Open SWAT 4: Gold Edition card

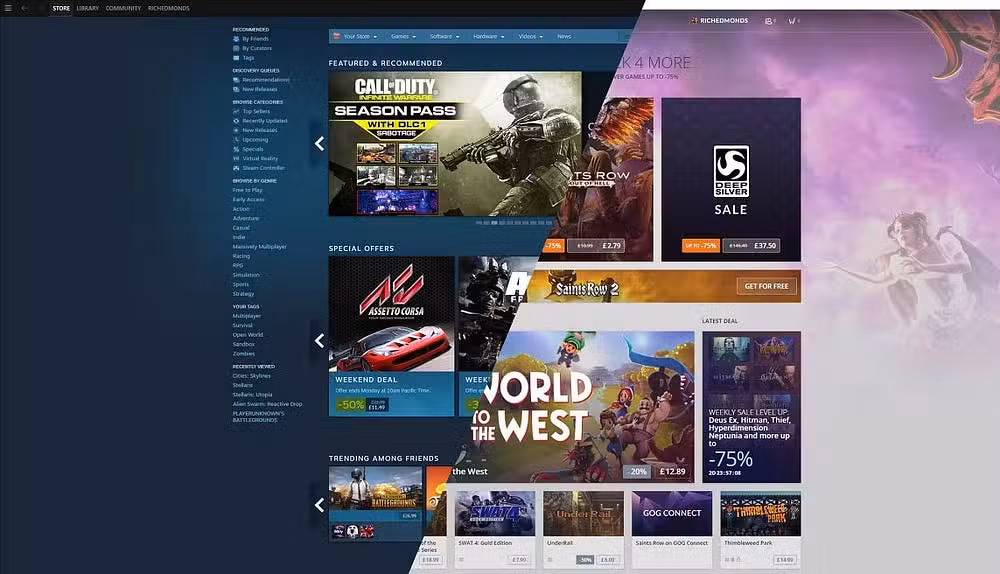point(495,529)
